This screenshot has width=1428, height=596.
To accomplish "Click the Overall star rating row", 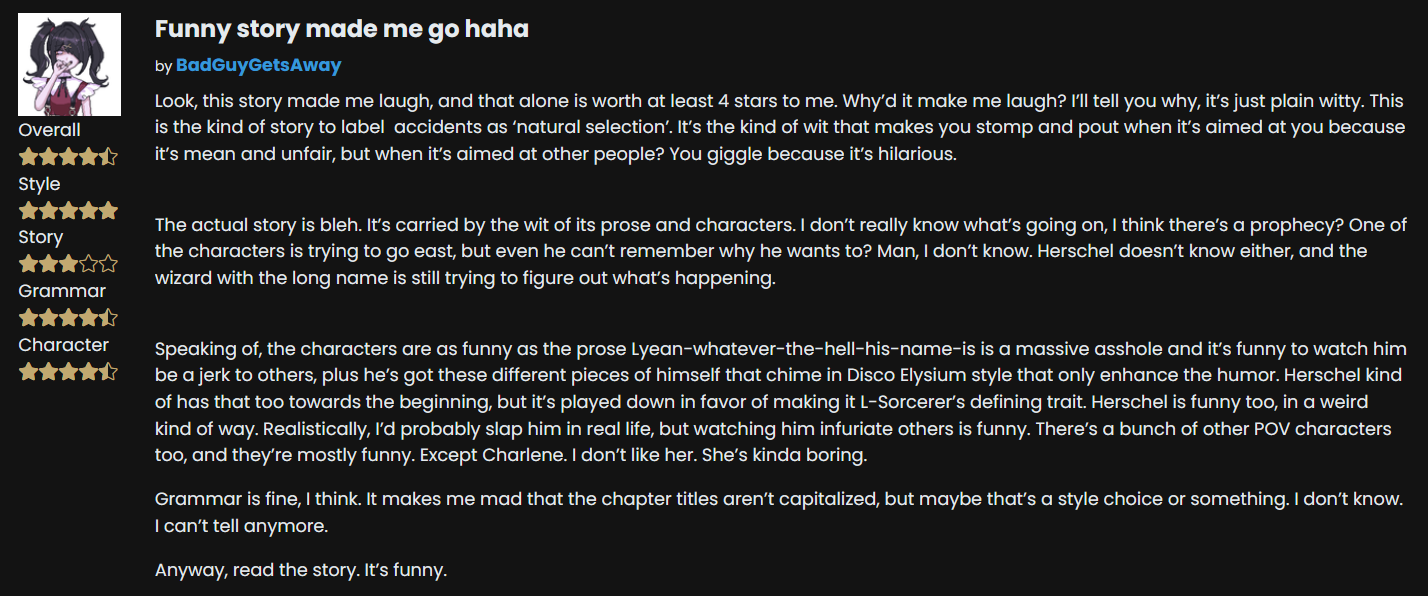I will point(68,157).
